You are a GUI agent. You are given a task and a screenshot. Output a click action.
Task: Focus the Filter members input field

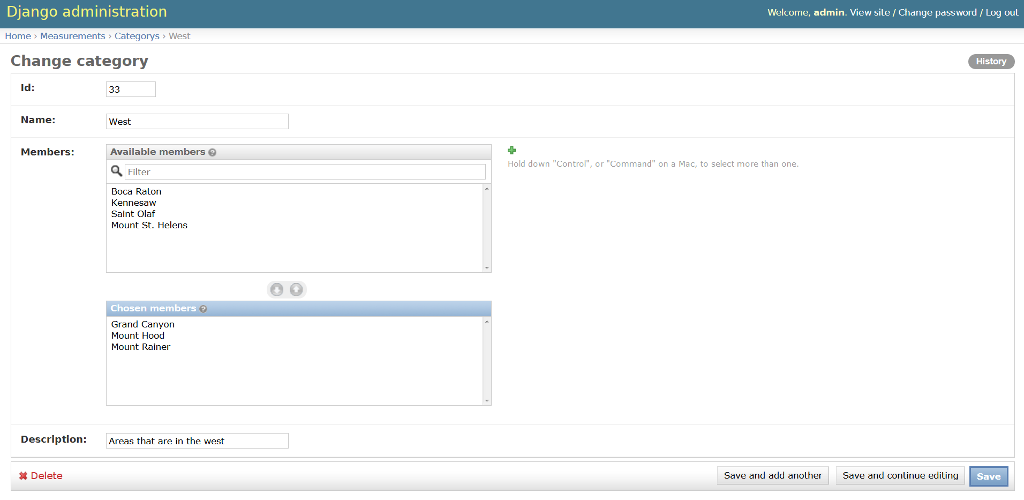[305, 172]
